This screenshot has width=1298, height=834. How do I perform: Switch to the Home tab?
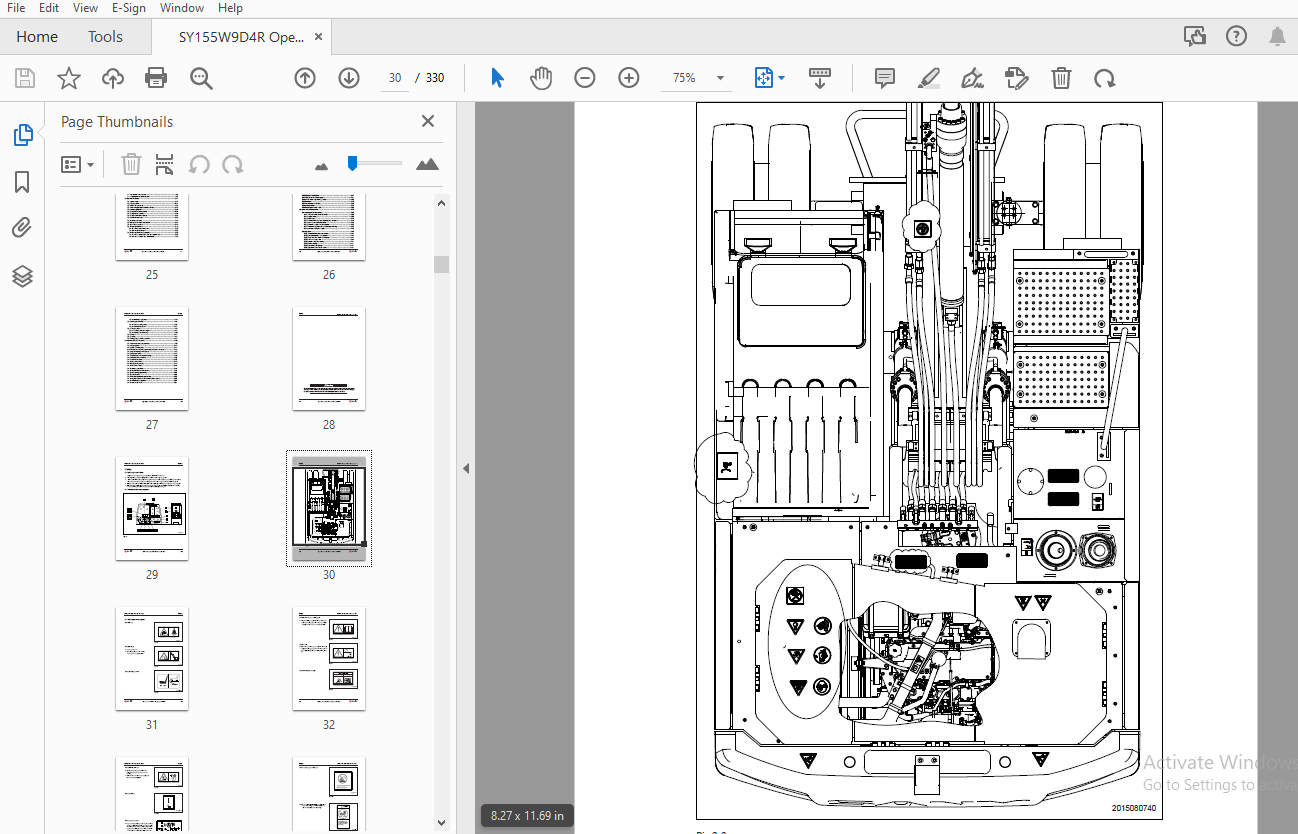pos(37,37)
